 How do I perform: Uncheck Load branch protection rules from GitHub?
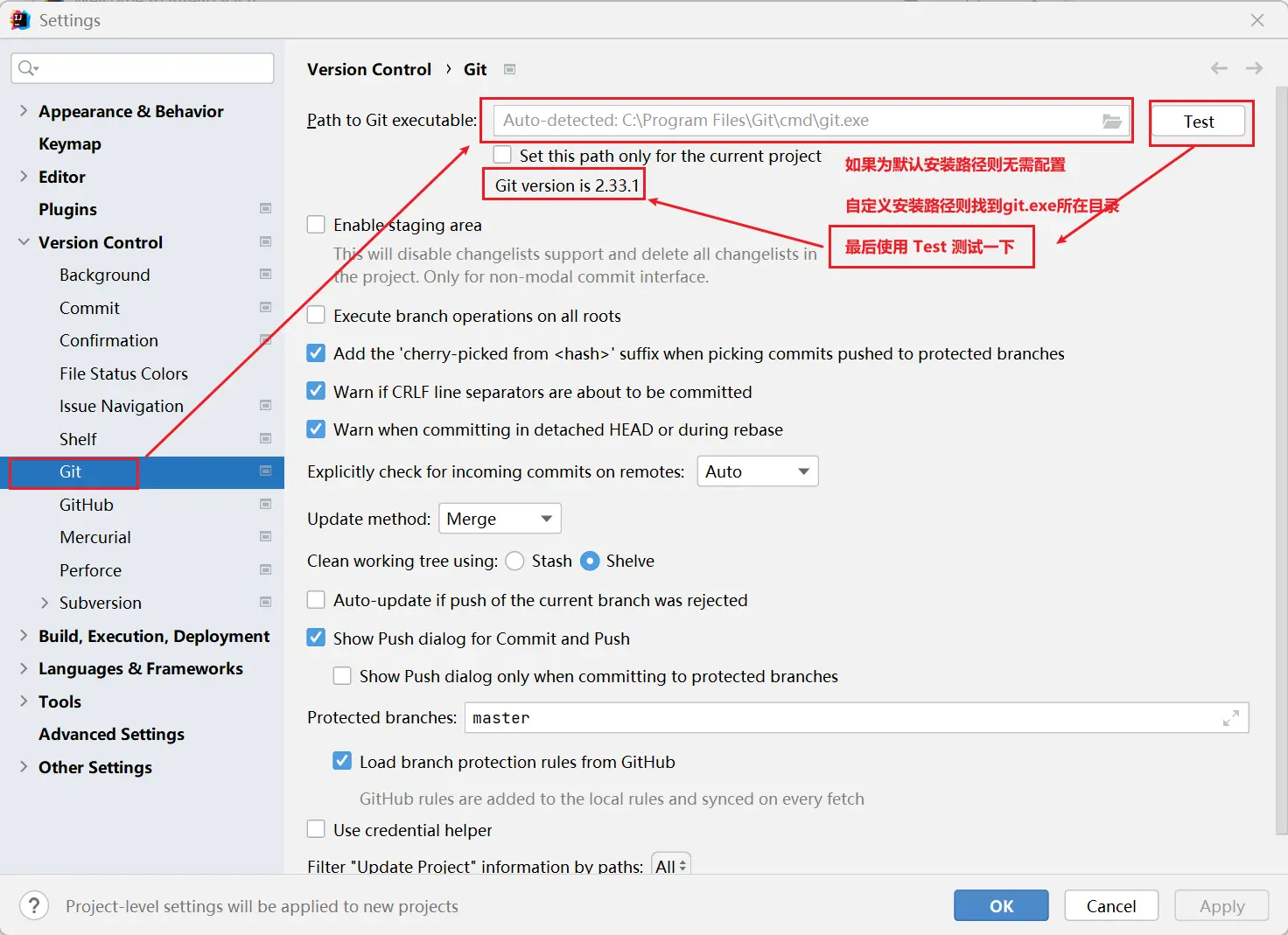pos(342,761)
